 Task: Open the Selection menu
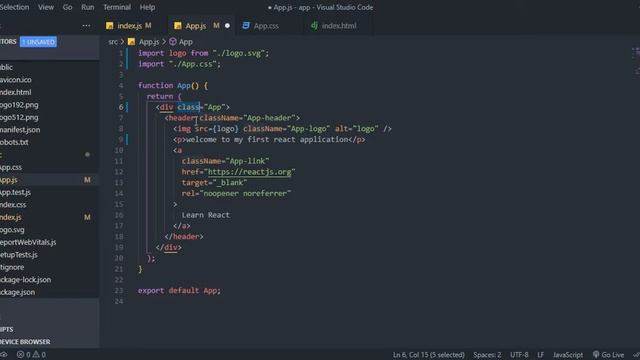[14, 7]
